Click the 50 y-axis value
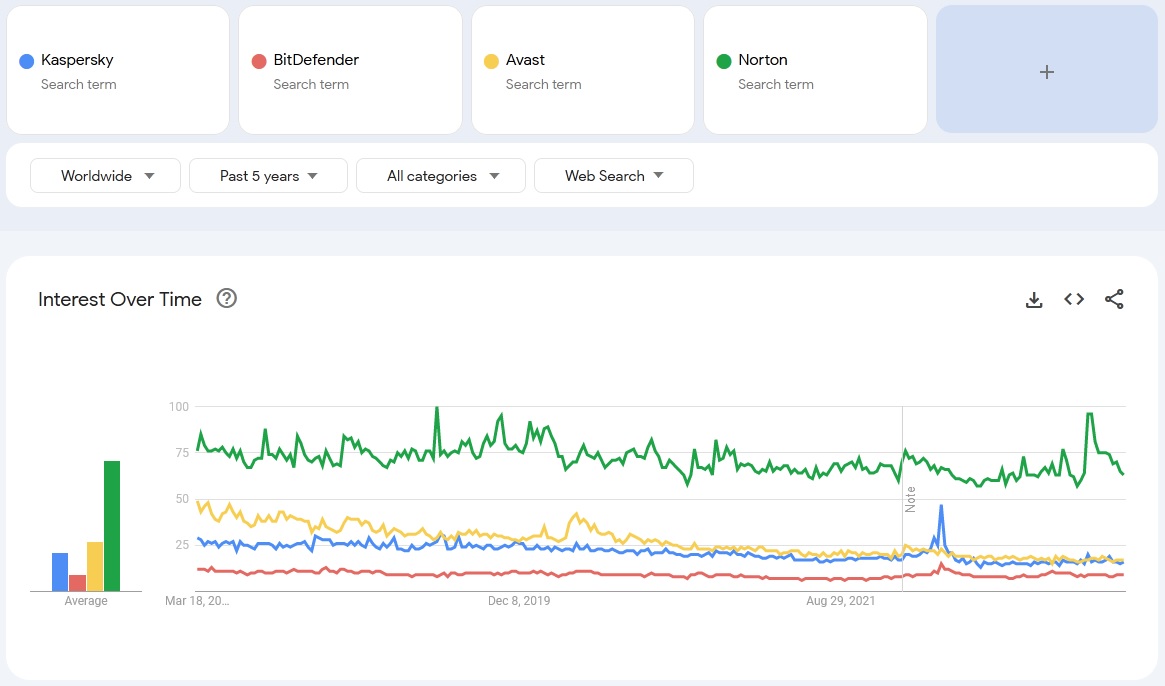Image resolution: width=1165 pixels, height=686 pixels. click(182, 499)
